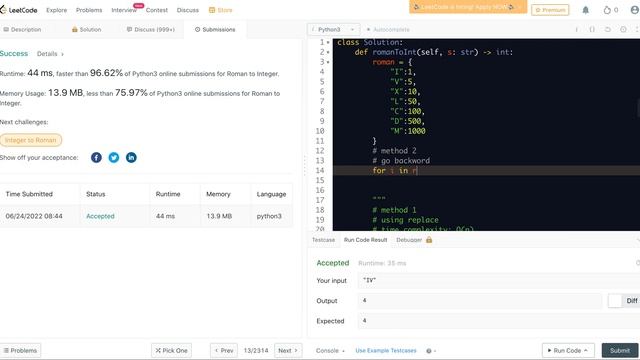Toggle the Diff switch

(x=615, y=301)
